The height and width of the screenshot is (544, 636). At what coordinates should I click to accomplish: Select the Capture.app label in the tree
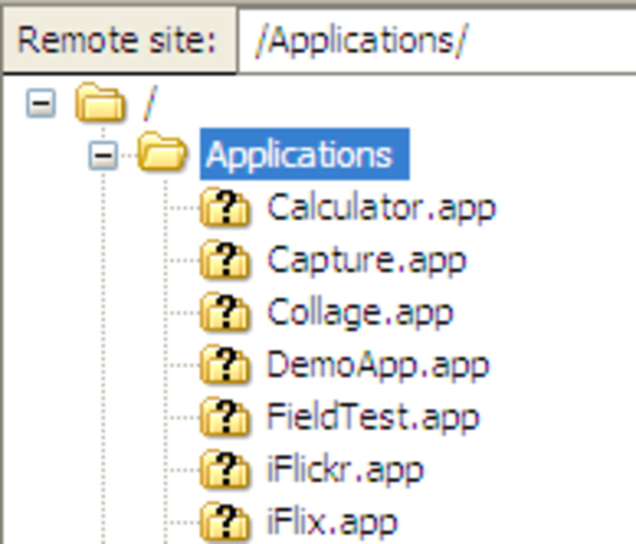coord(366,260)
